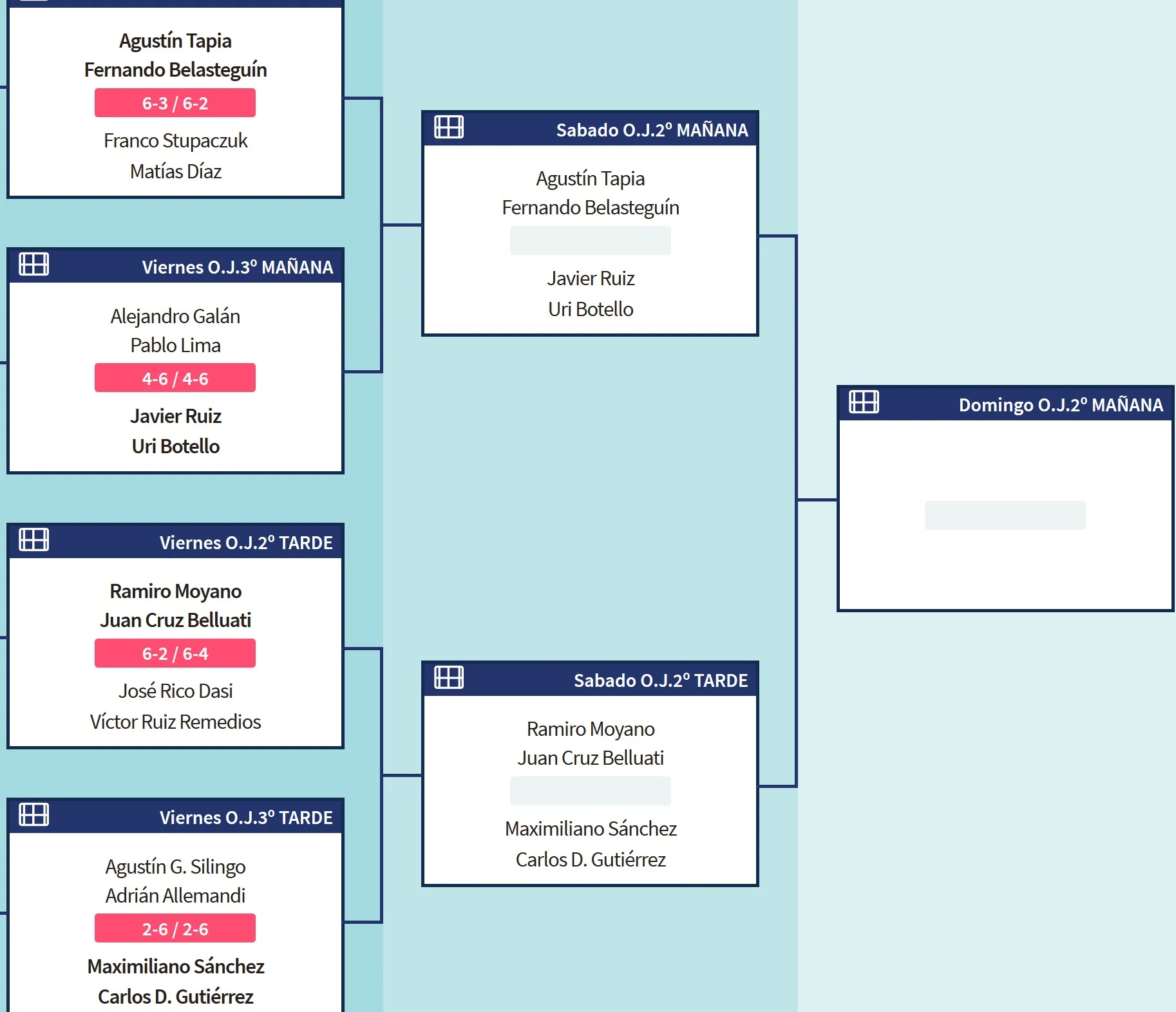Click José Rico Dasi player name
Viewport: 1176px width, 1012px height.
[x=175, y=691]
